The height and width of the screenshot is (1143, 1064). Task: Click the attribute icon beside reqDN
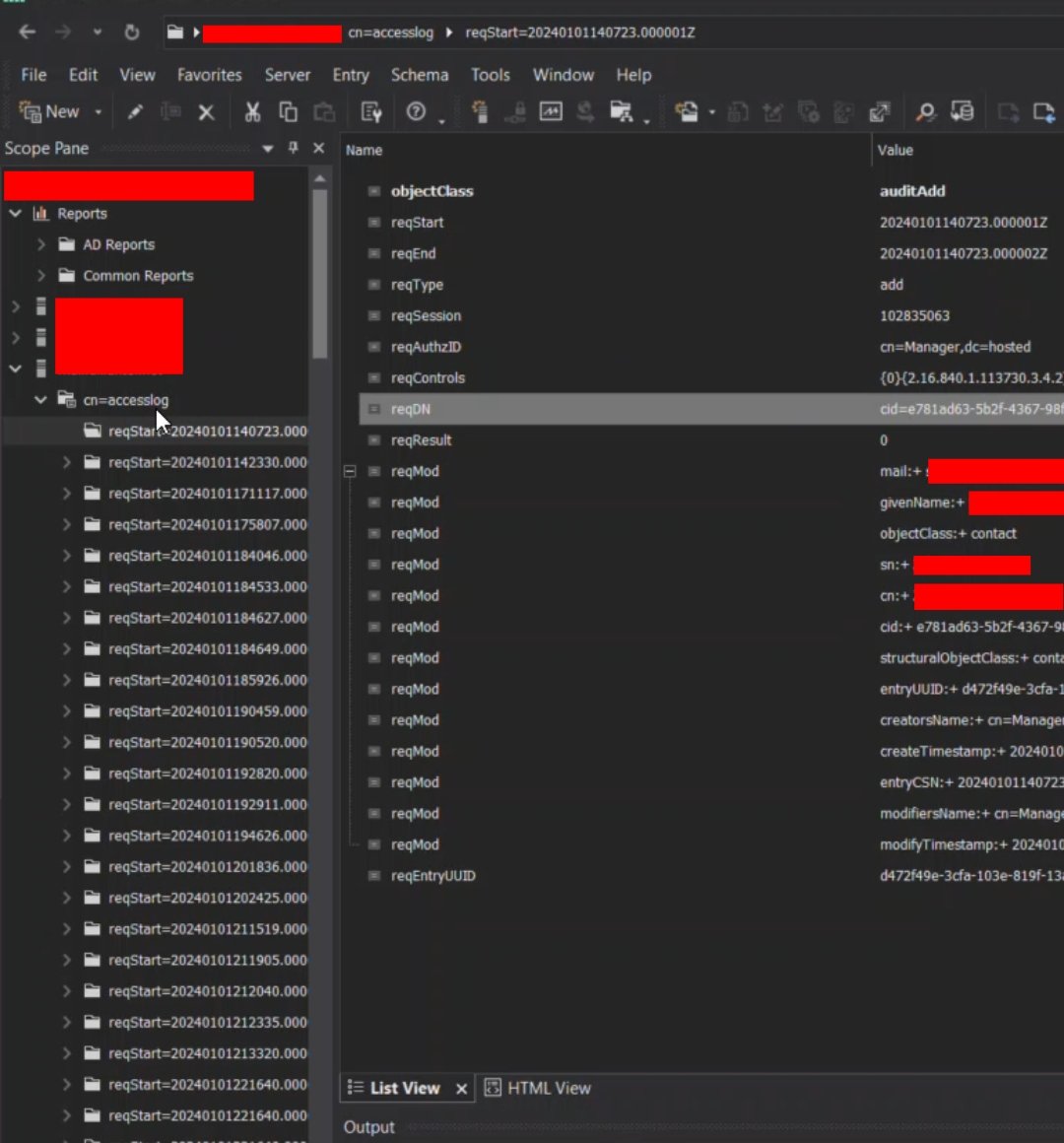[x=373, y=409]
